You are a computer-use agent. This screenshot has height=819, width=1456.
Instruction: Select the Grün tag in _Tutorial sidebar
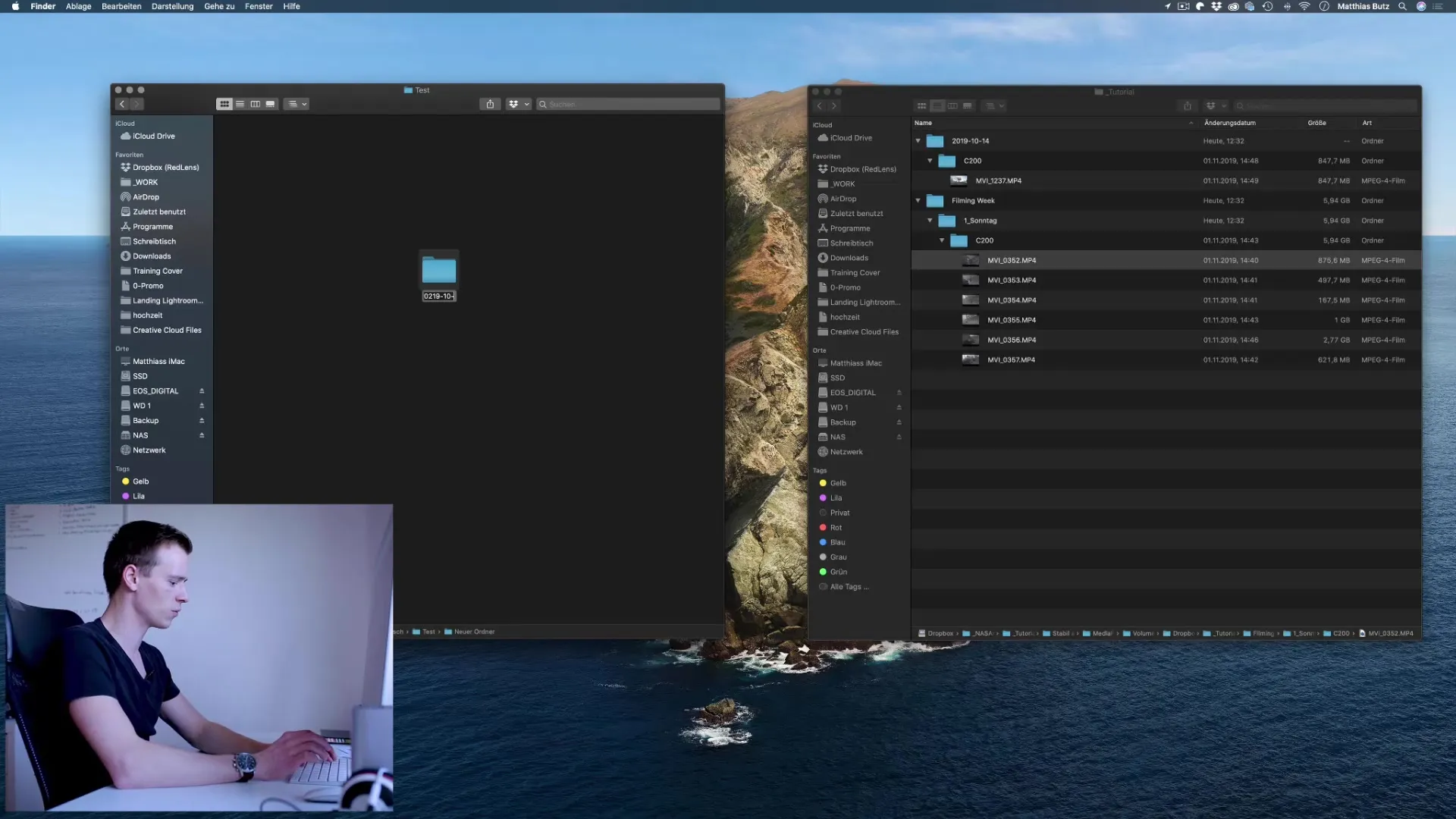833,572
